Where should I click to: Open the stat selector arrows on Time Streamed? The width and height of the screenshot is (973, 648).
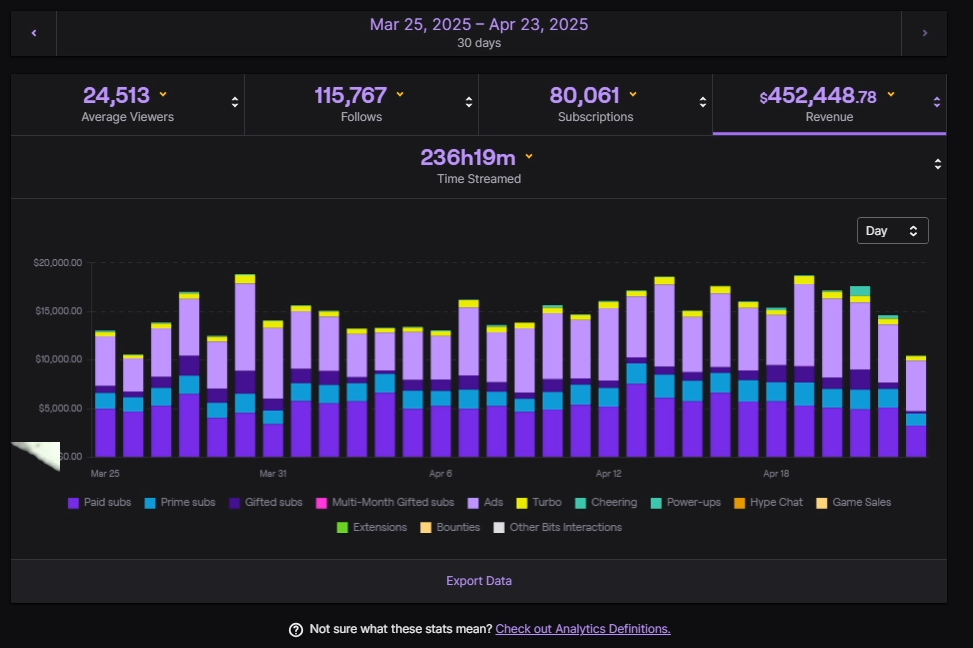(937, 164)
